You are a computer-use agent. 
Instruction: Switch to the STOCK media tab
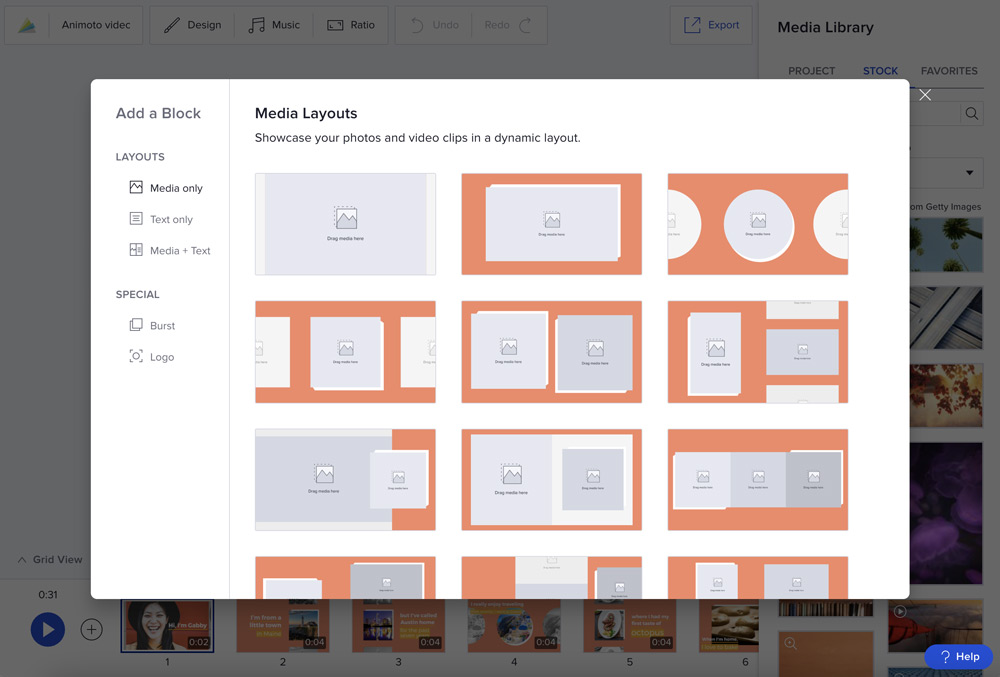(880, 71)
